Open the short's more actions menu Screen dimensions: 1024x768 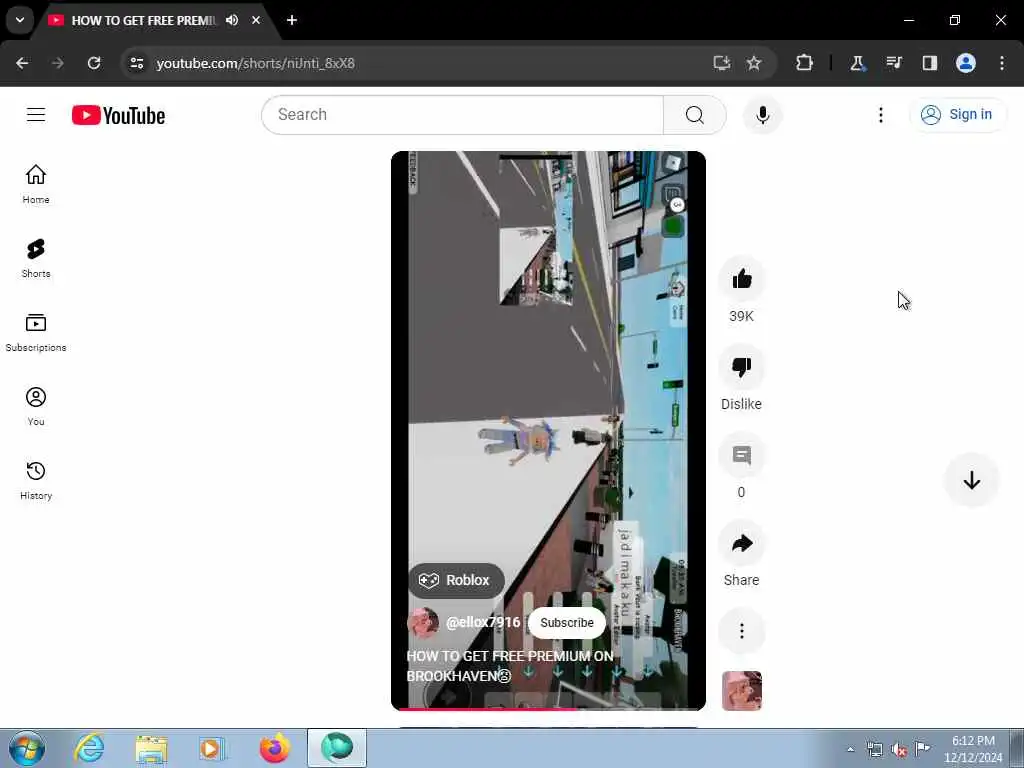point(741,631)
